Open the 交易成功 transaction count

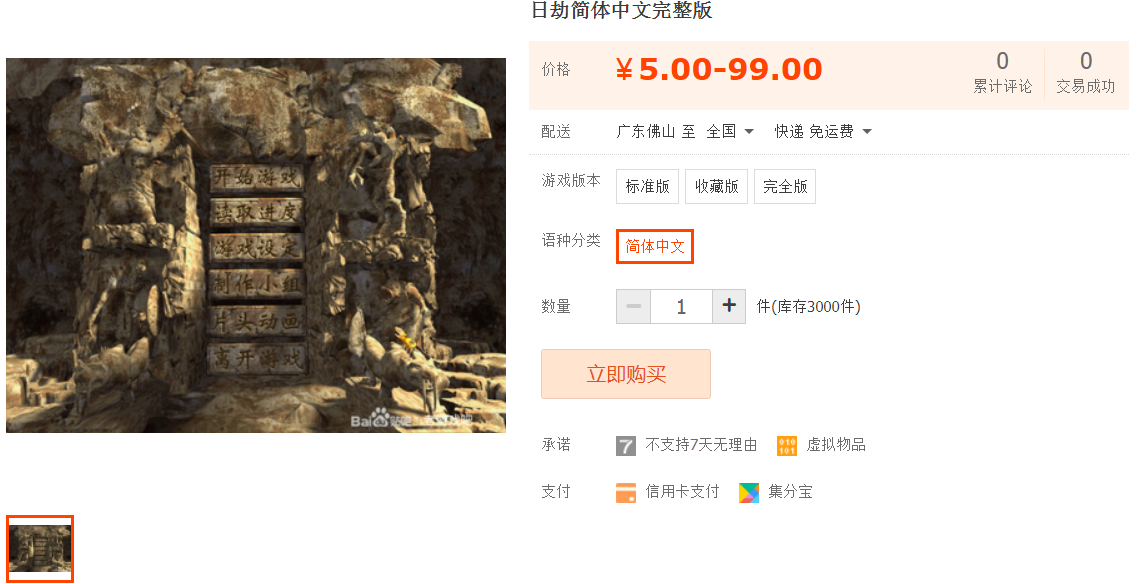coord(1085,72)
